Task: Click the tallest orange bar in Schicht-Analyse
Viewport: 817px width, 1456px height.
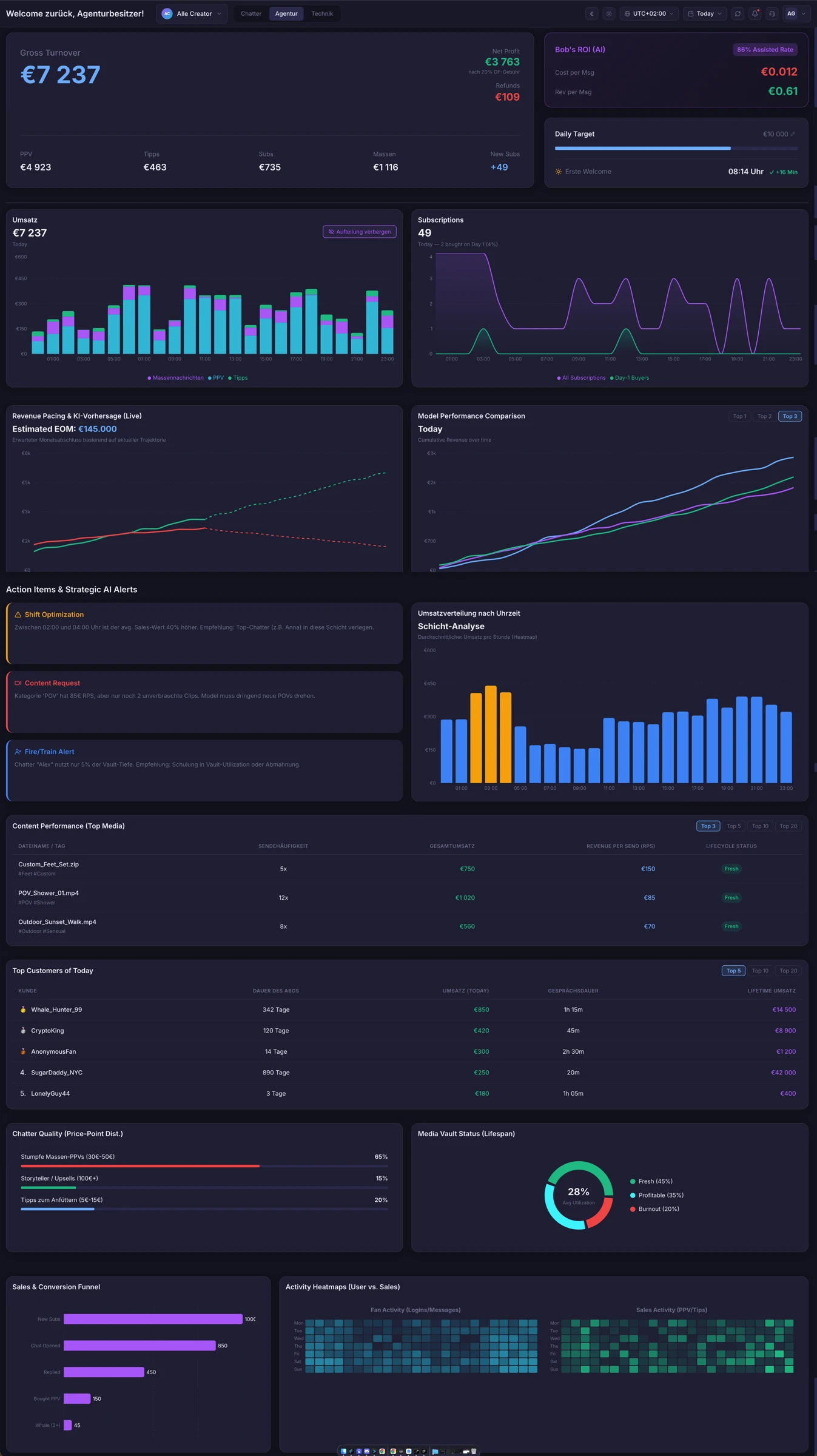Action: pos(491,734)
